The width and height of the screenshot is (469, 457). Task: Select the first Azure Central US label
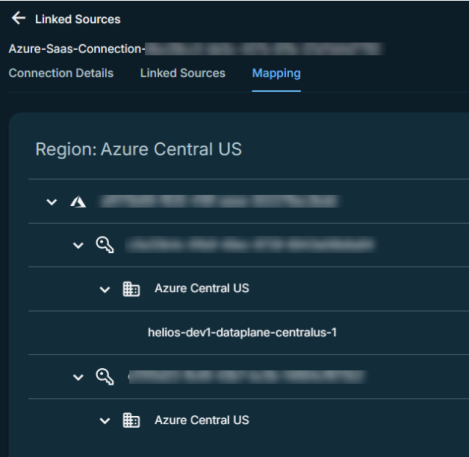(x=202, y=288)
